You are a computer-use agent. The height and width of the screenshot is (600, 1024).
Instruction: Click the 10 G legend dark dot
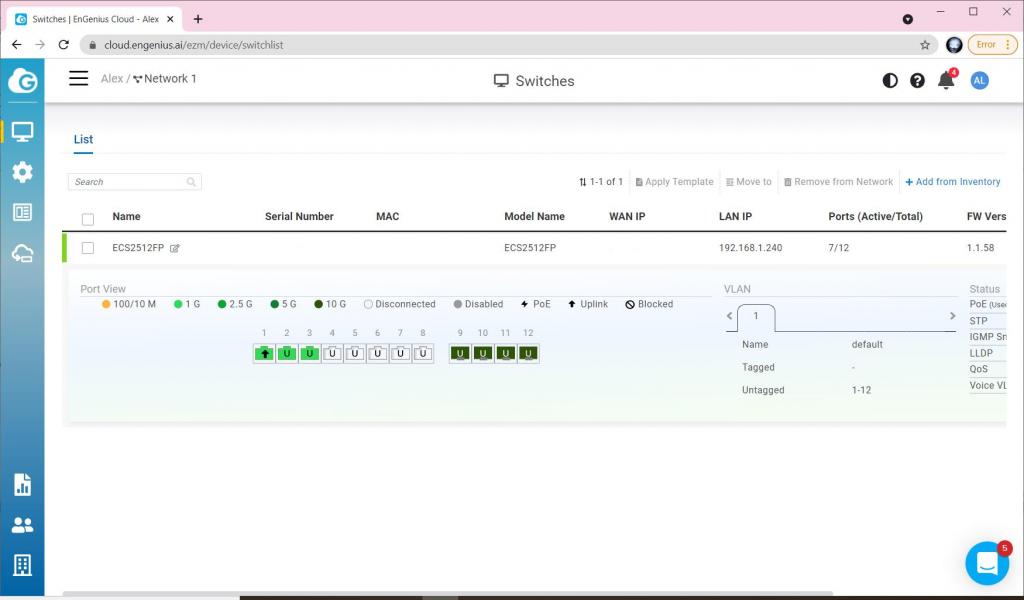[x=318, y=304]
